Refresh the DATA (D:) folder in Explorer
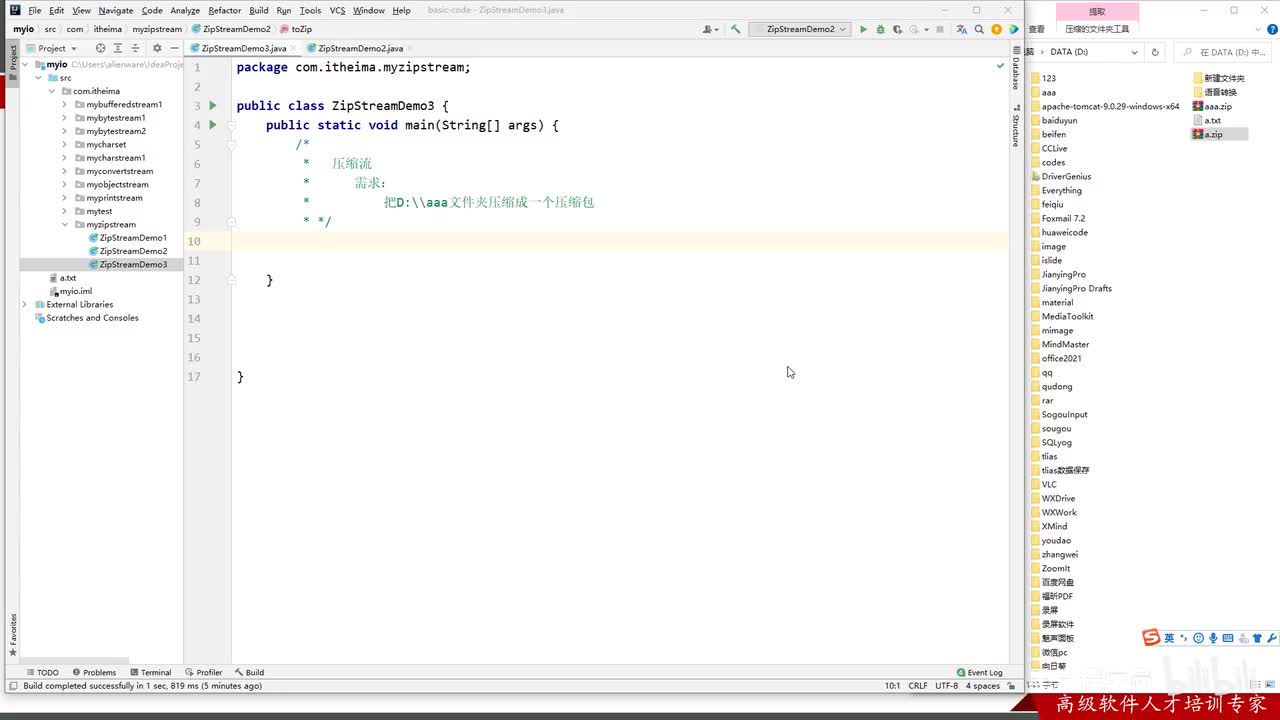 [1155, 52]
